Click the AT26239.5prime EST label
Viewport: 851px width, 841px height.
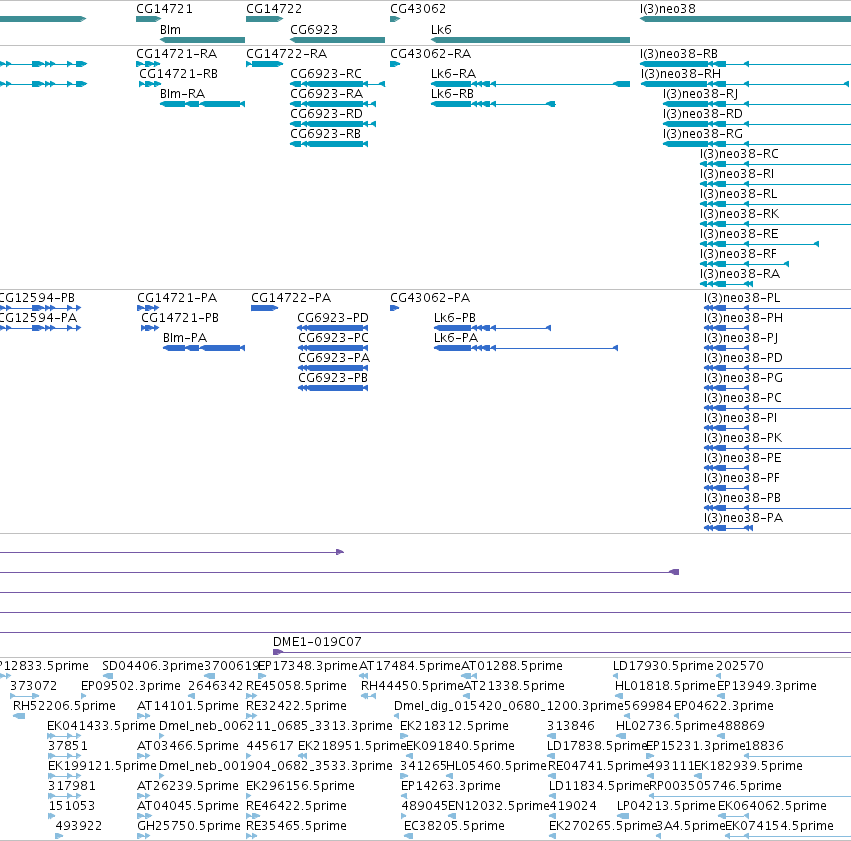(188, 786)
